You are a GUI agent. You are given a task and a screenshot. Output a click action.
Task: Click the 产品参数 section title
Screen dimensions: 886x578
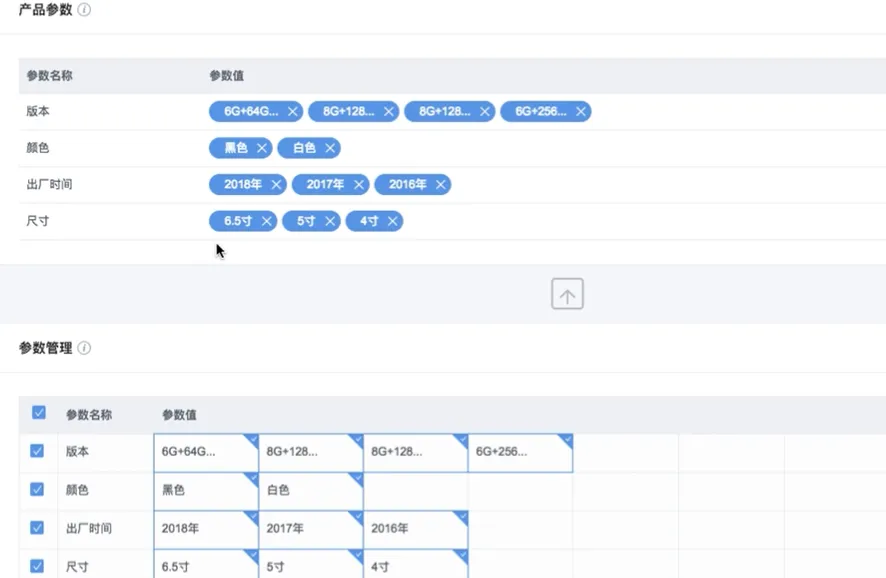click(x=46, y=10)
